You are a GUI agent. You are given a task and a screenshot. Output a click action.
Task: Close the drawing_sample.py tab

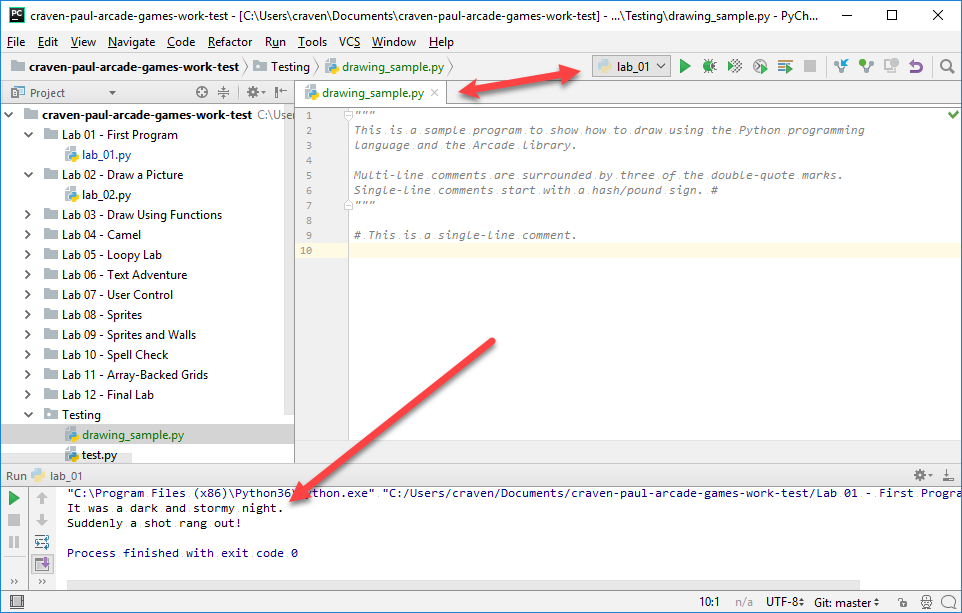coord(434,93)
